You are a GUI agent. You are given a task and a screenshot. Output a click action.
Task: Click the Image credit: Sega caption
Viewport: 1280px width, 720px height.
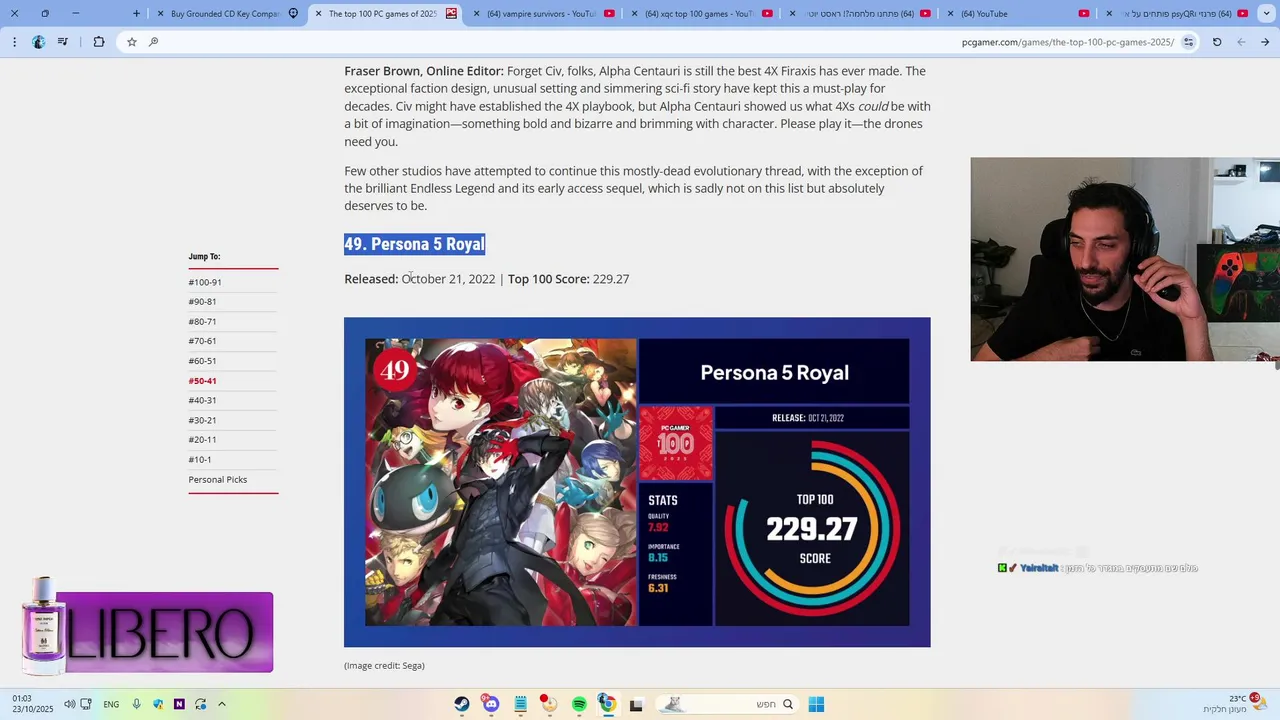(384, 666)
